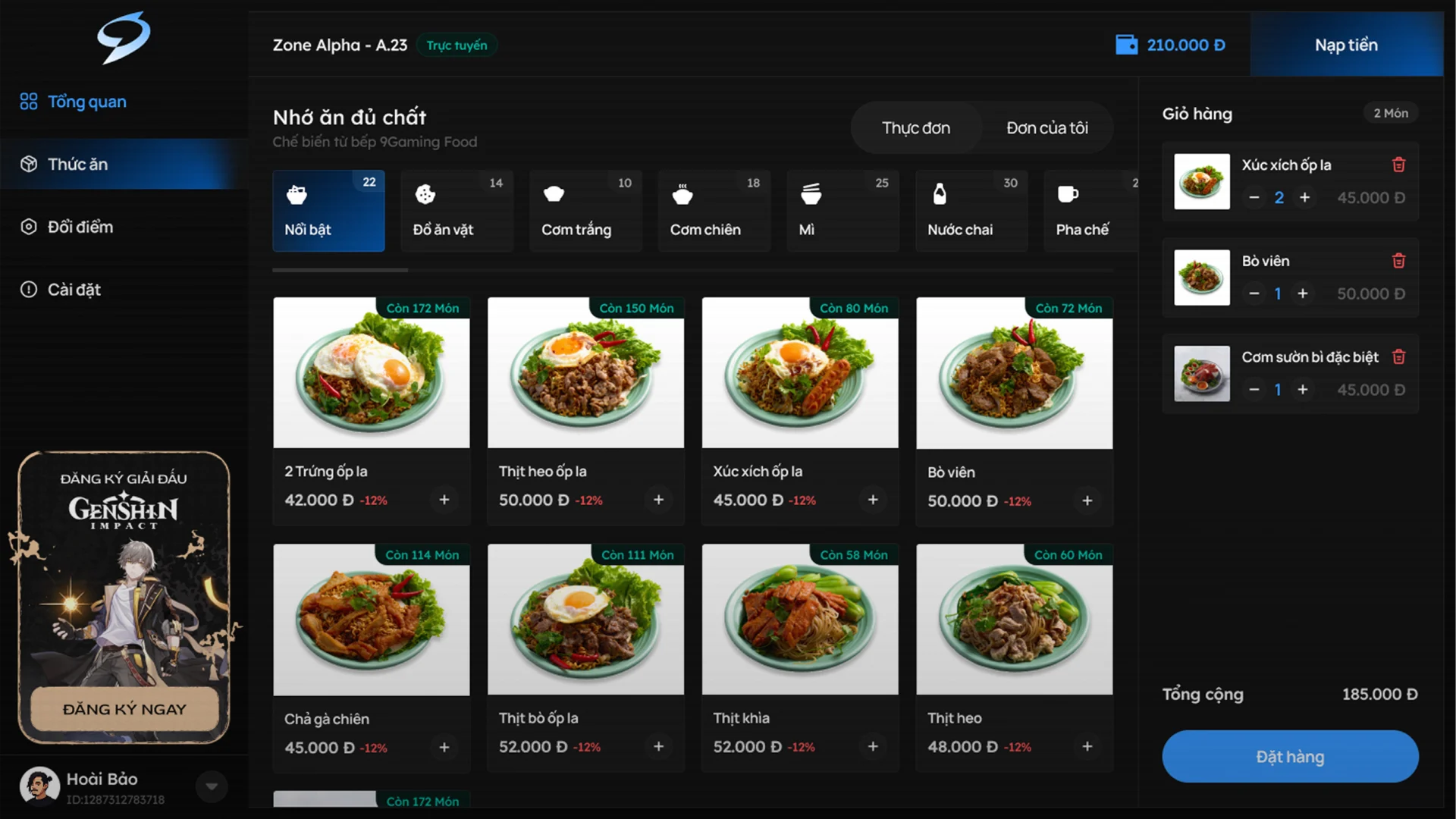Select the Nước chai category
Image resolution: width=1456 pixels, height=819 pixels.
pos(971,210)
